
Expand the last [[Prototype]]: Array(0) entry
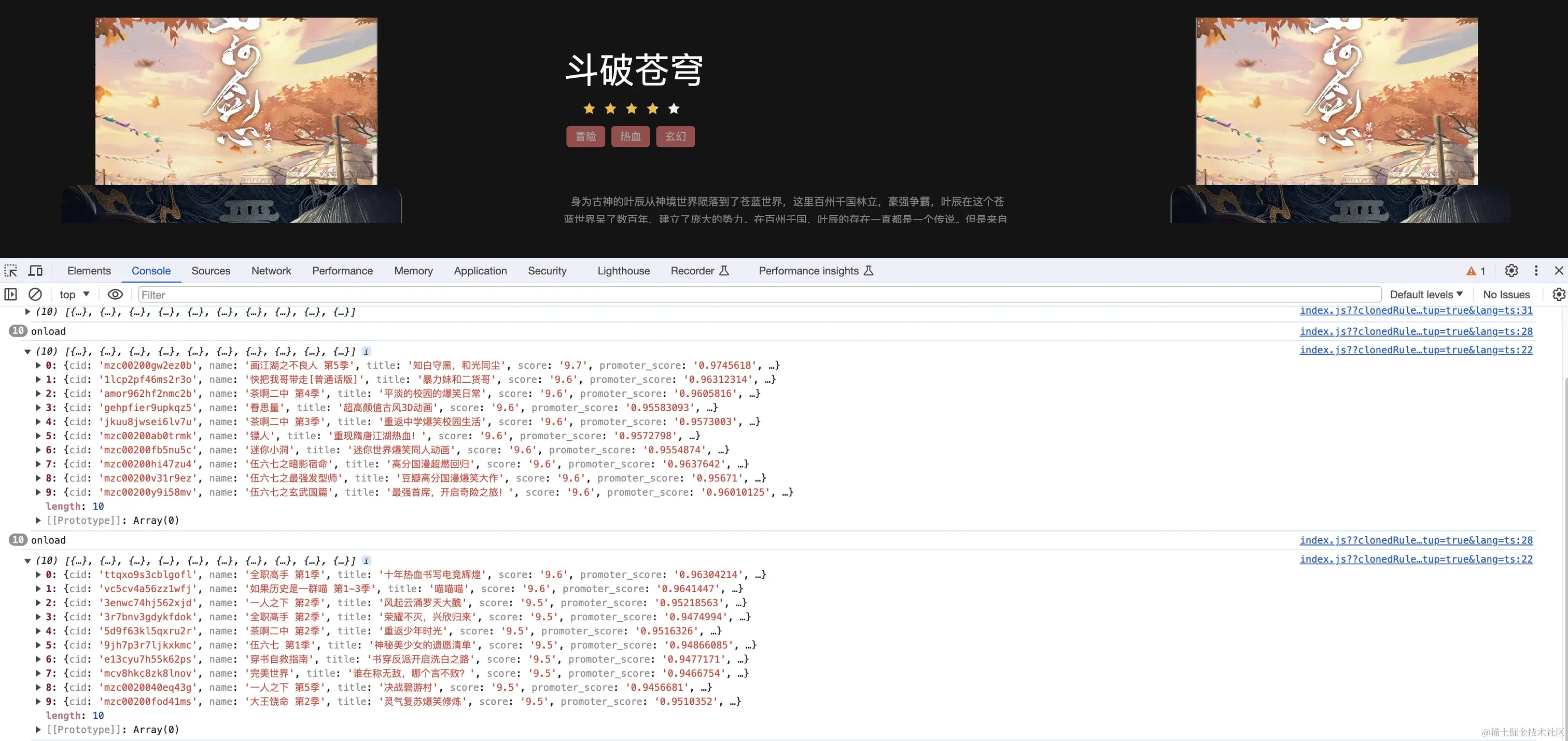coord(38,730)
